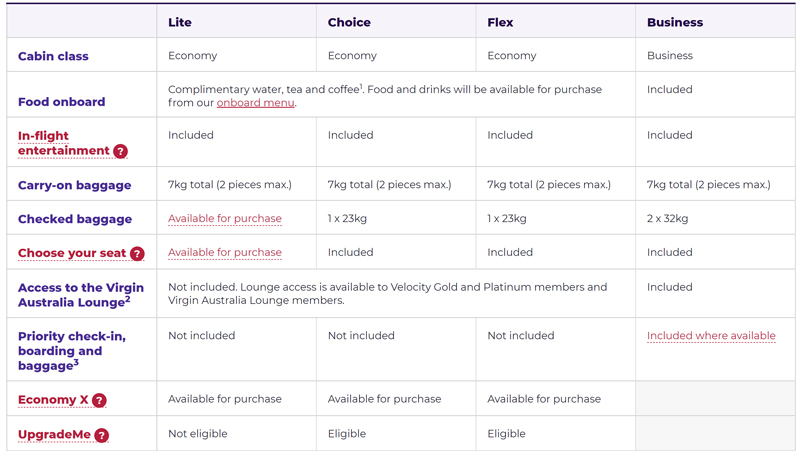Open the Economy X label link
The height and width of the screenshot is (457, 800).
click(x=53, y=400)
